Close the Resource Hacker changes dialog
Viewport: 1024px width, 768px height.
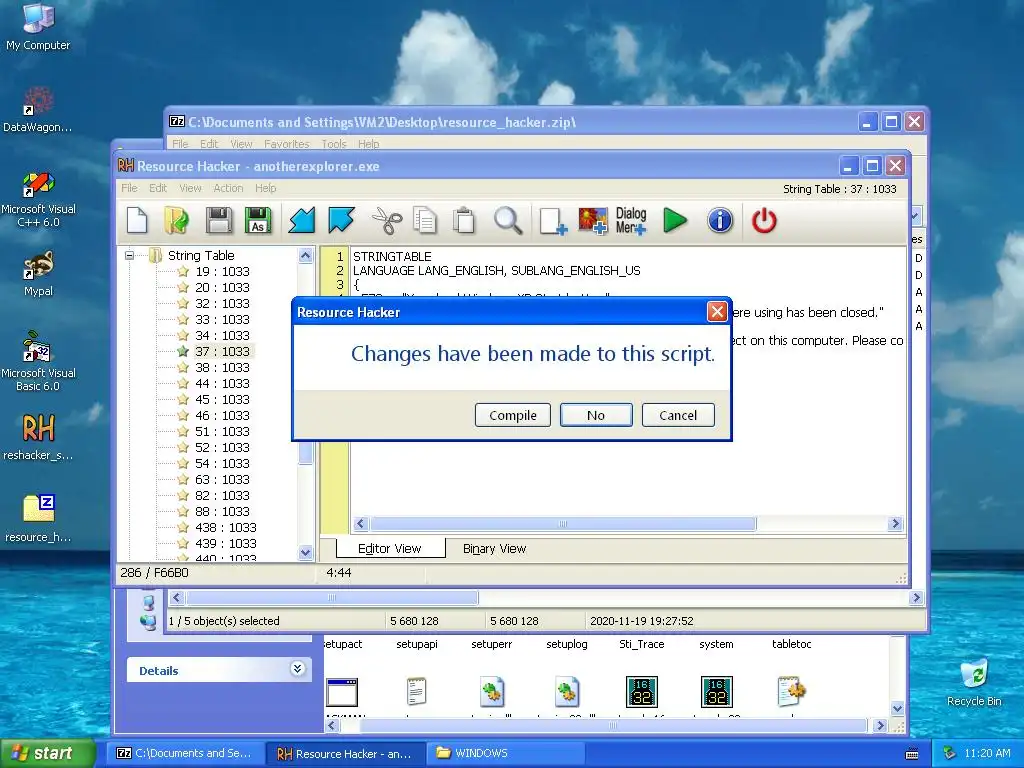[717, 312]
